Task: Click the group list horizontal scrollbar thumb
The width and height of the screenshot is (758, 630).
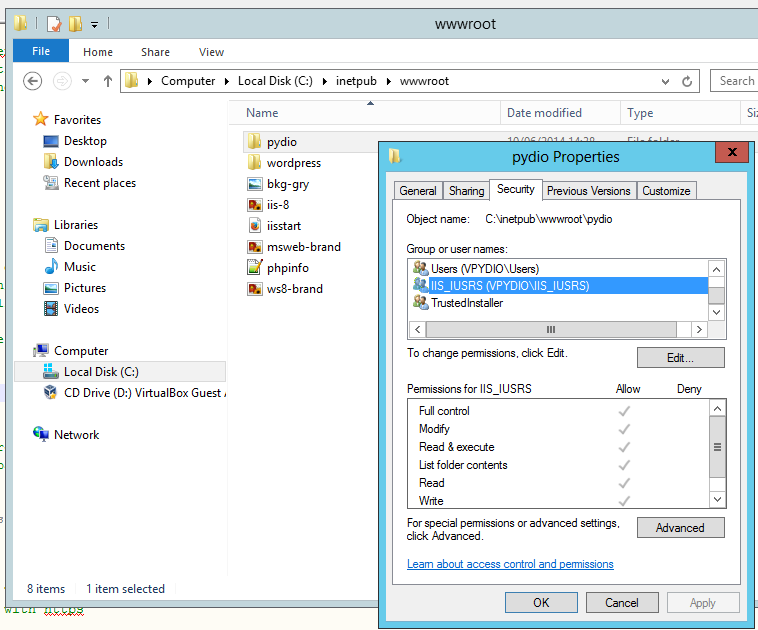Action: tap(551, 329)
